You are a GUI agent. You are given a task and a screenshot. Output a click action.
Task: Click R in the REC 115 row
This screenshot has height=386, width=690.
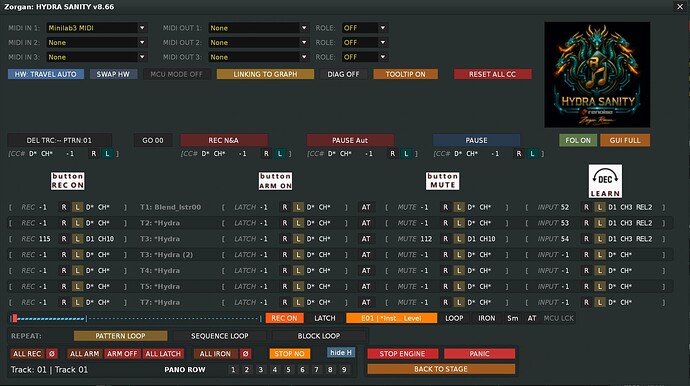[64, 239]
